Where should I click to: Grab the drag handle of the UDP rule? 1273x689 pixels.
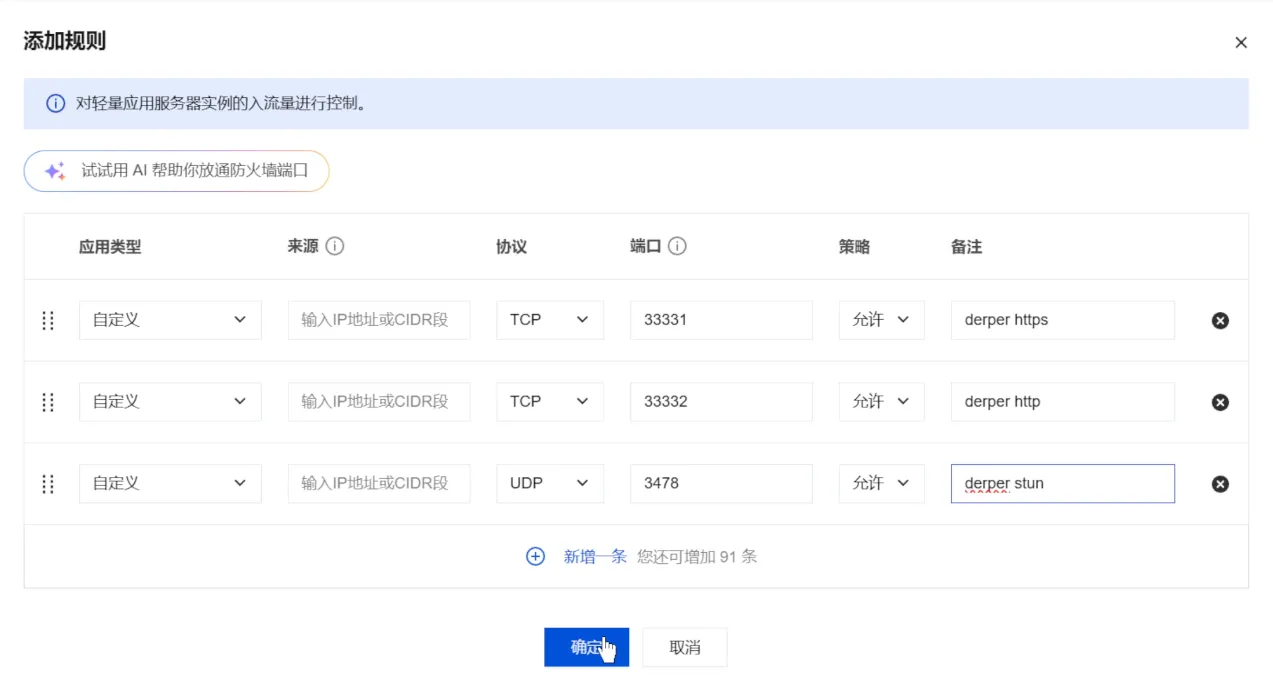[x=47, y=484]
